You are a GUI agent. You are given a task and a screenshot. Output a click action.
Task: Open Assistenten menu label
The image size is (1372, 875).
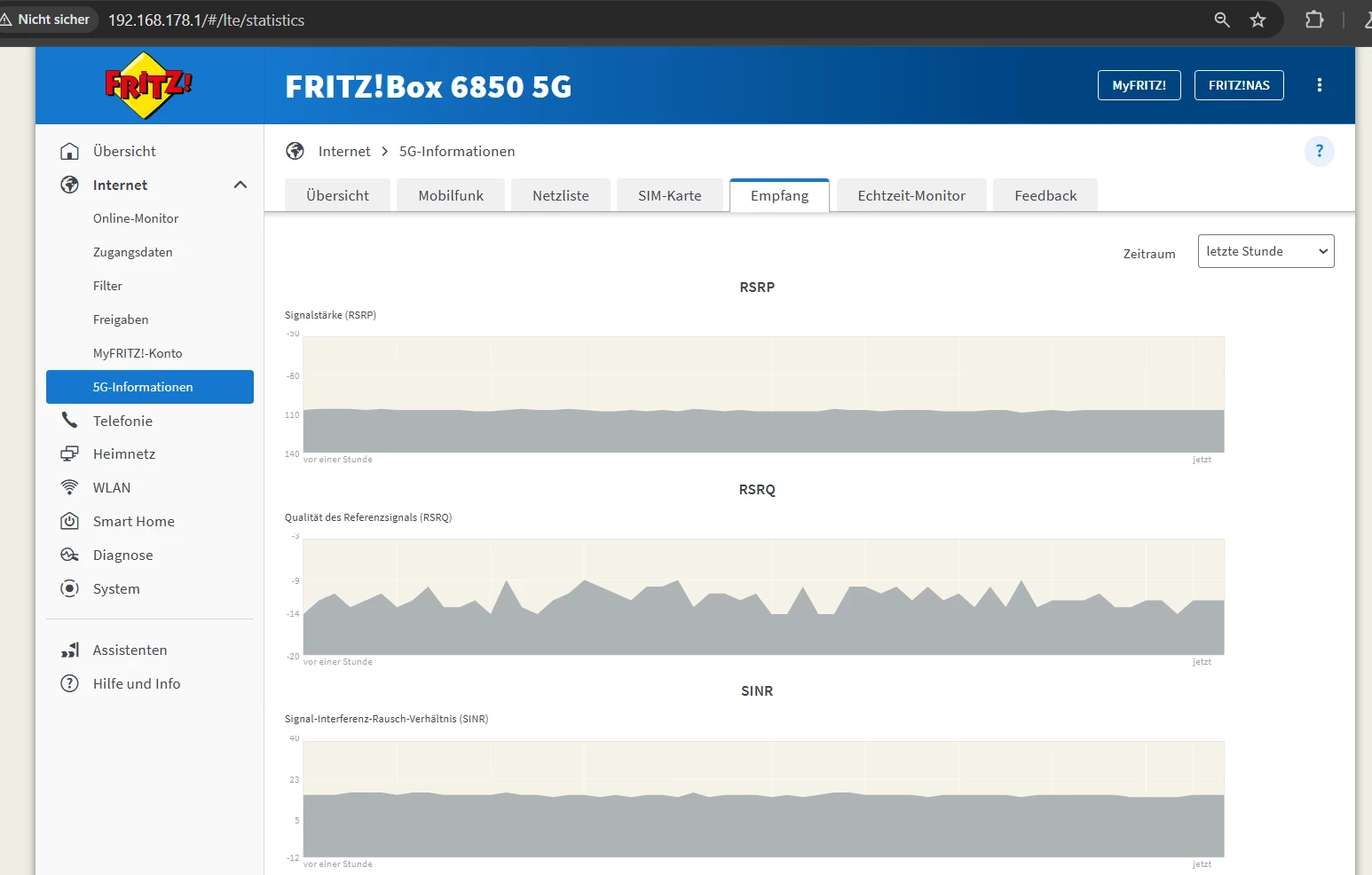tap(130, 650)
